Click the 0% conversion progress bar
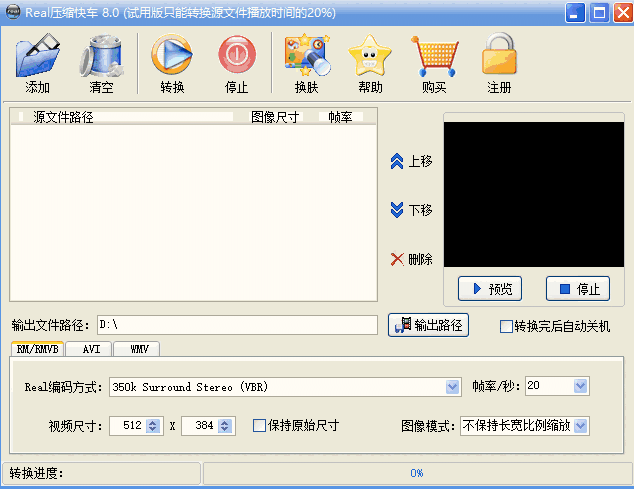Screen dimensions: 634x489 coord(417,473)
